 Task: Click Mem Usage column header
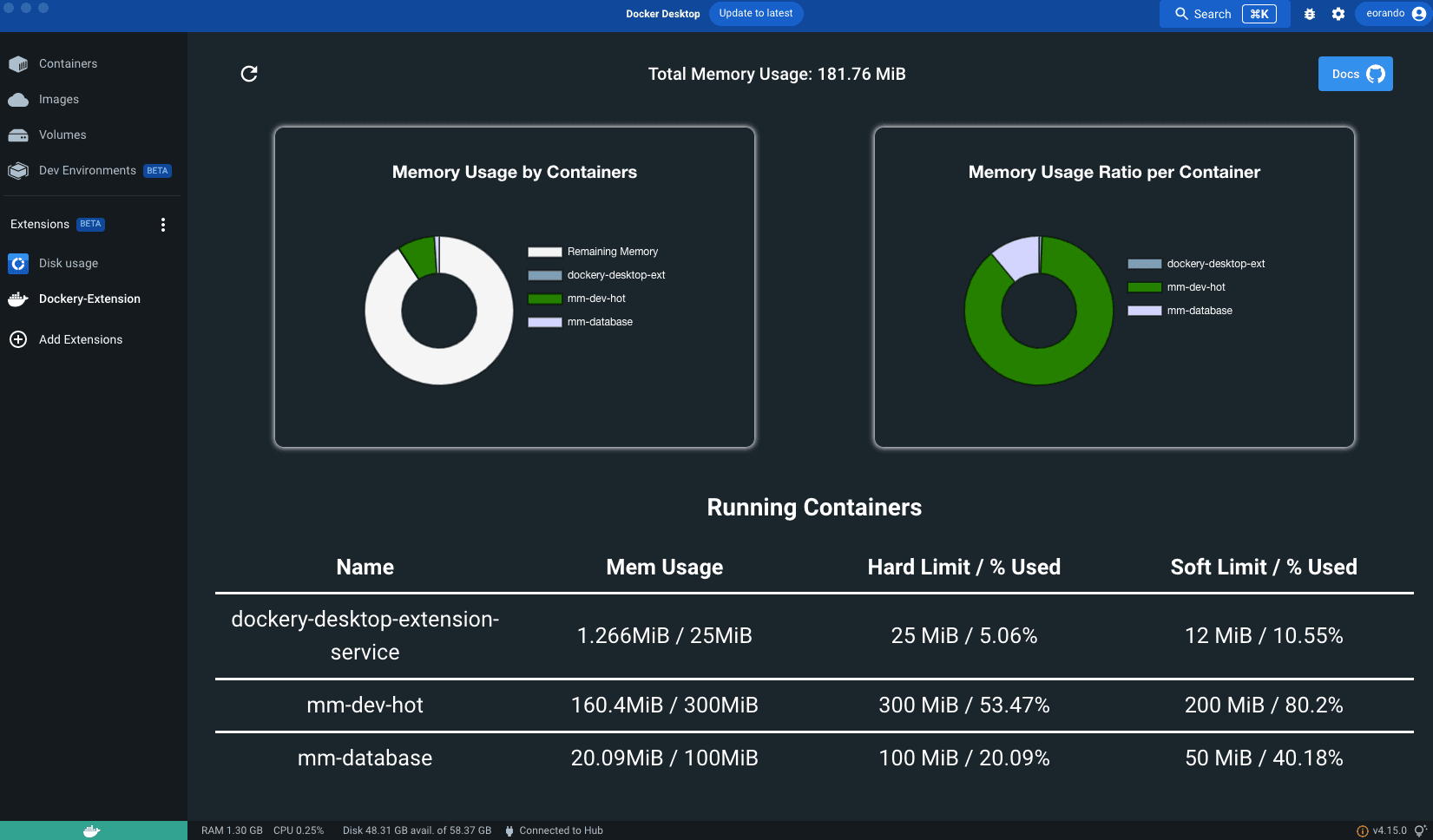[x=665, y=567]
